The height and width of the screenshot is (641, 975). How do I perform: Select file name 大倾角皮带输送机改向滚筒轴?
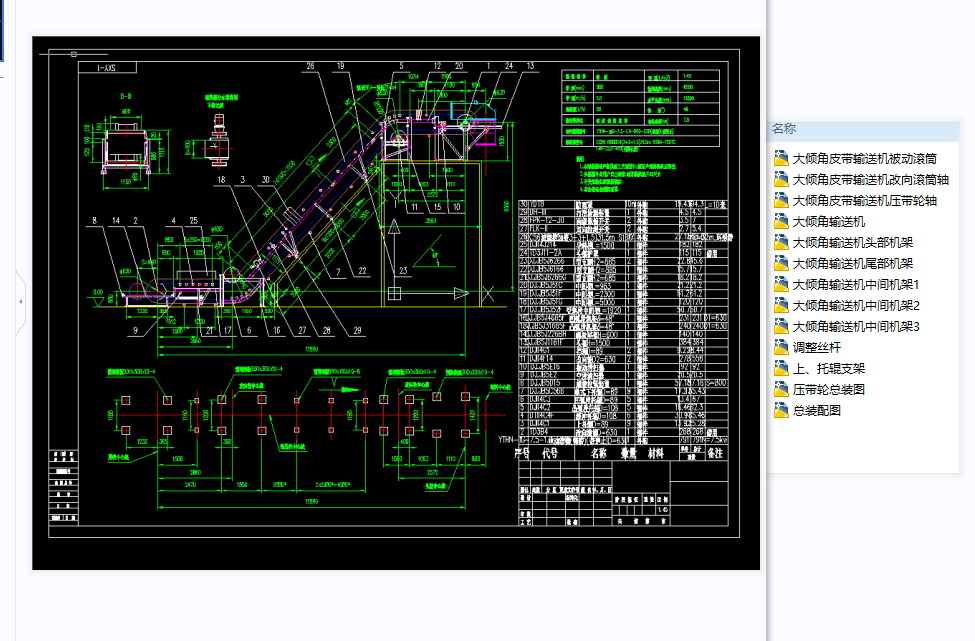click(871, 180)
